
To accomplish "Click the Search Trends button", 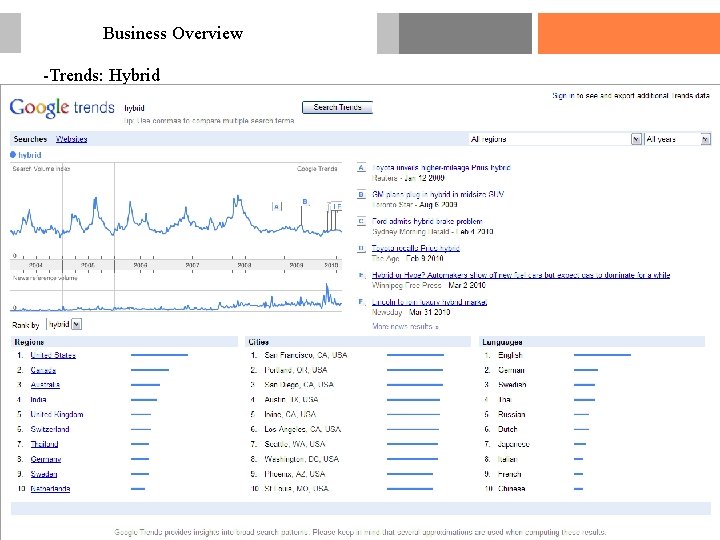I will (338, 107).
